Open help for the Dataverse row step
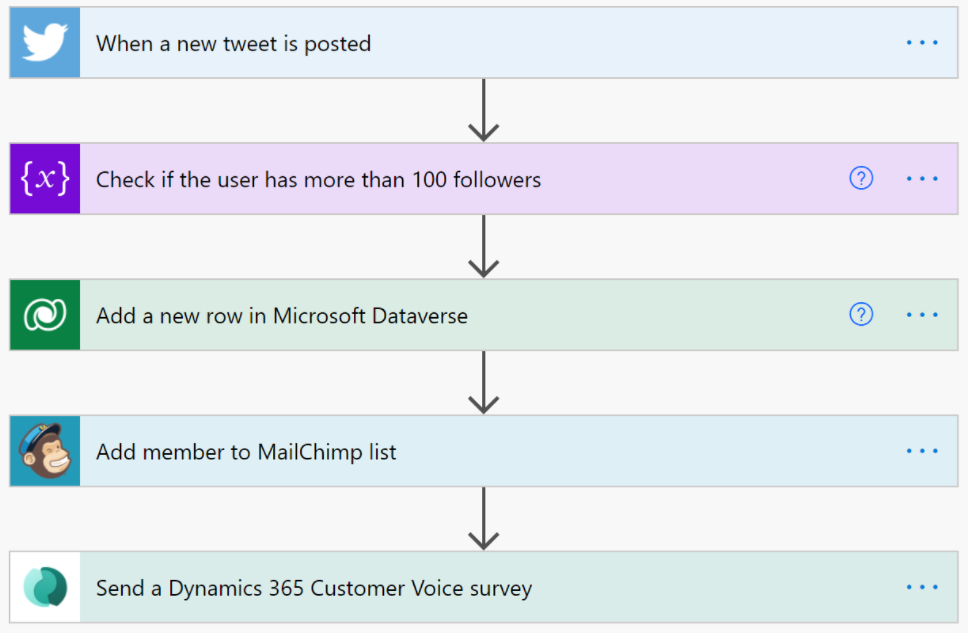968x635 pixels. (860, 315)
